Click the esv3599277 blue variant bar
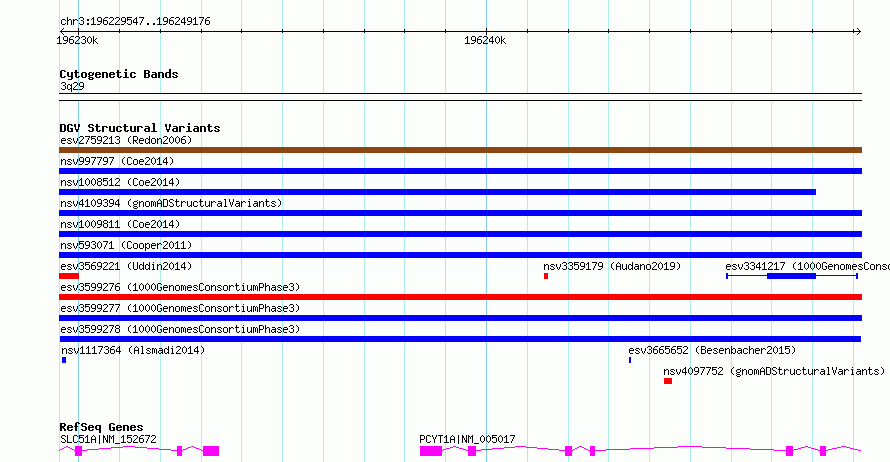 460,318
